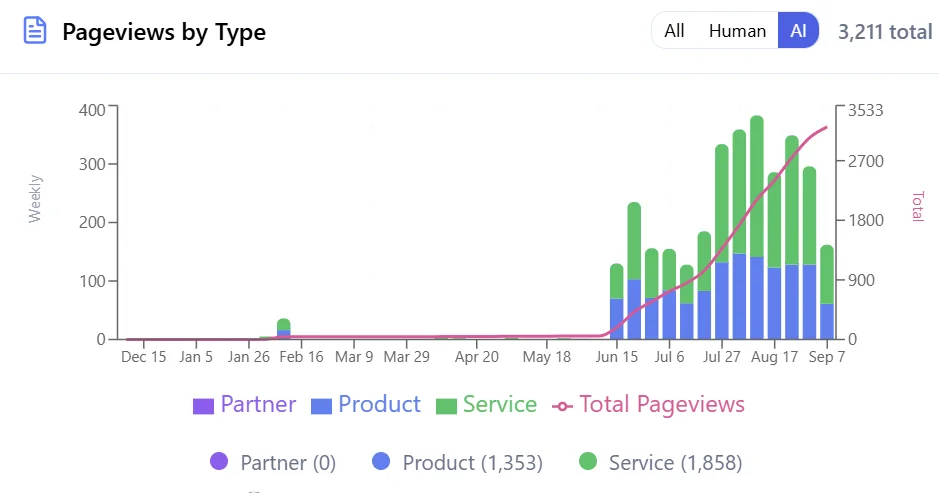Click the 3,211 total text
The image size is (939, 493).
[x=885, y=31]
